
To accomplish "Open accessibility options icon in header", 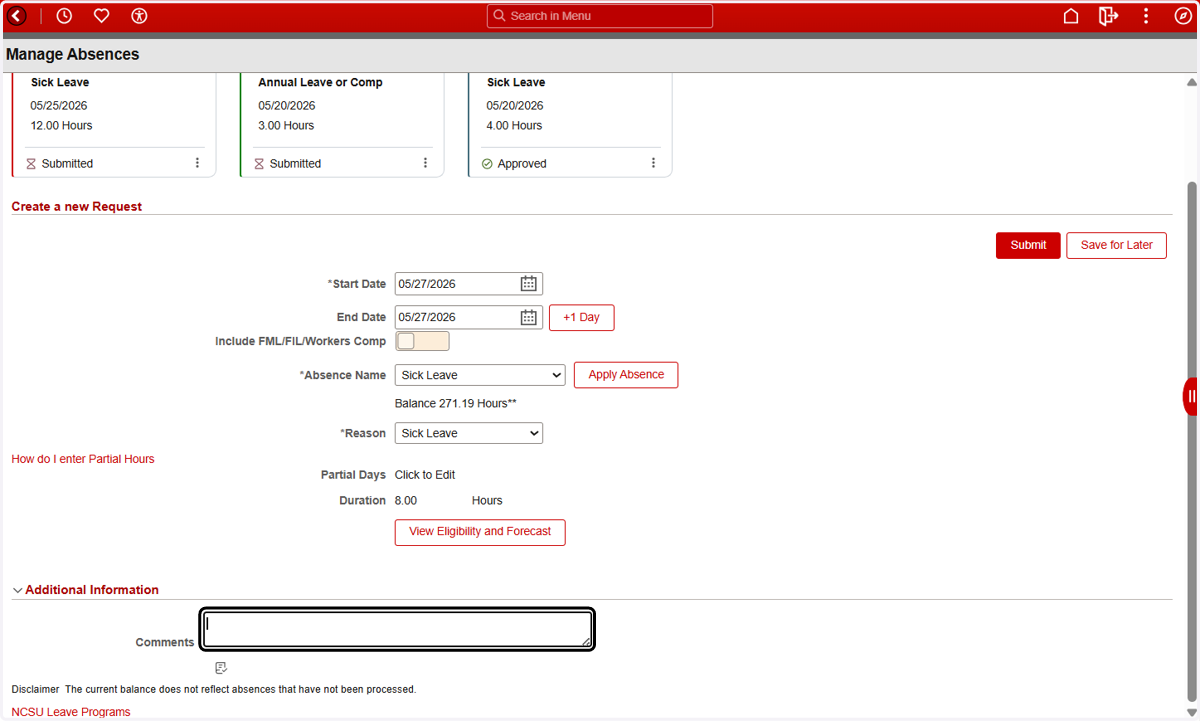I will click(139, 16).
